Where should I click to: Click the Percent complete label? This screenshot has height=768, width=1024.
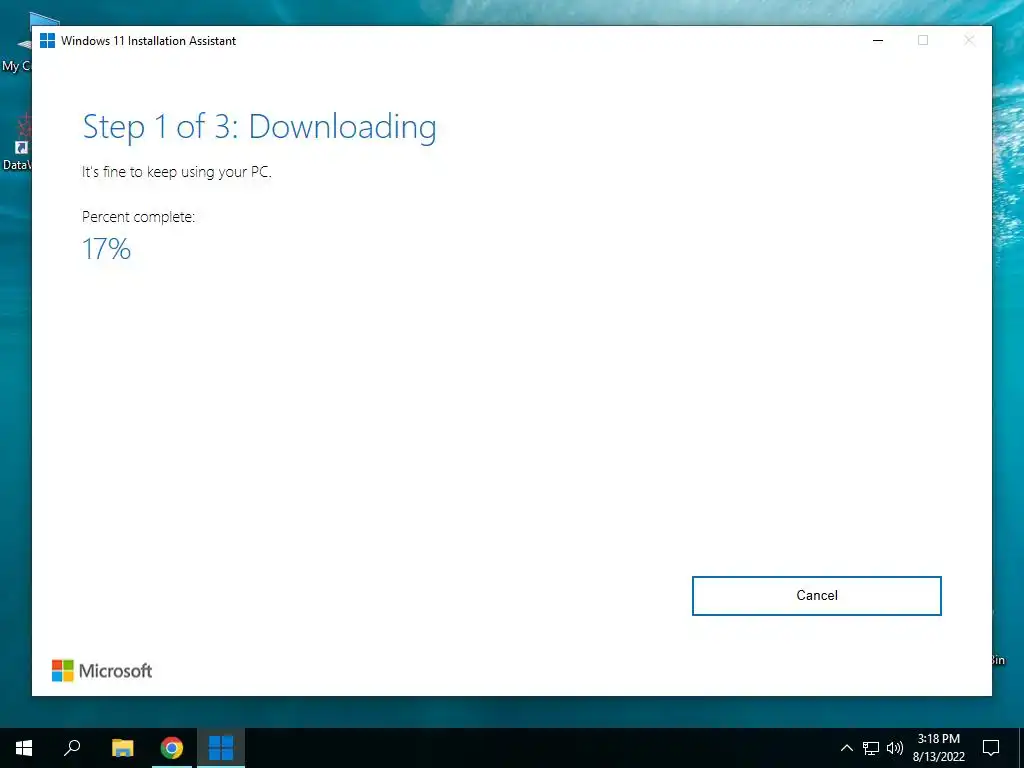pos(138,217)
